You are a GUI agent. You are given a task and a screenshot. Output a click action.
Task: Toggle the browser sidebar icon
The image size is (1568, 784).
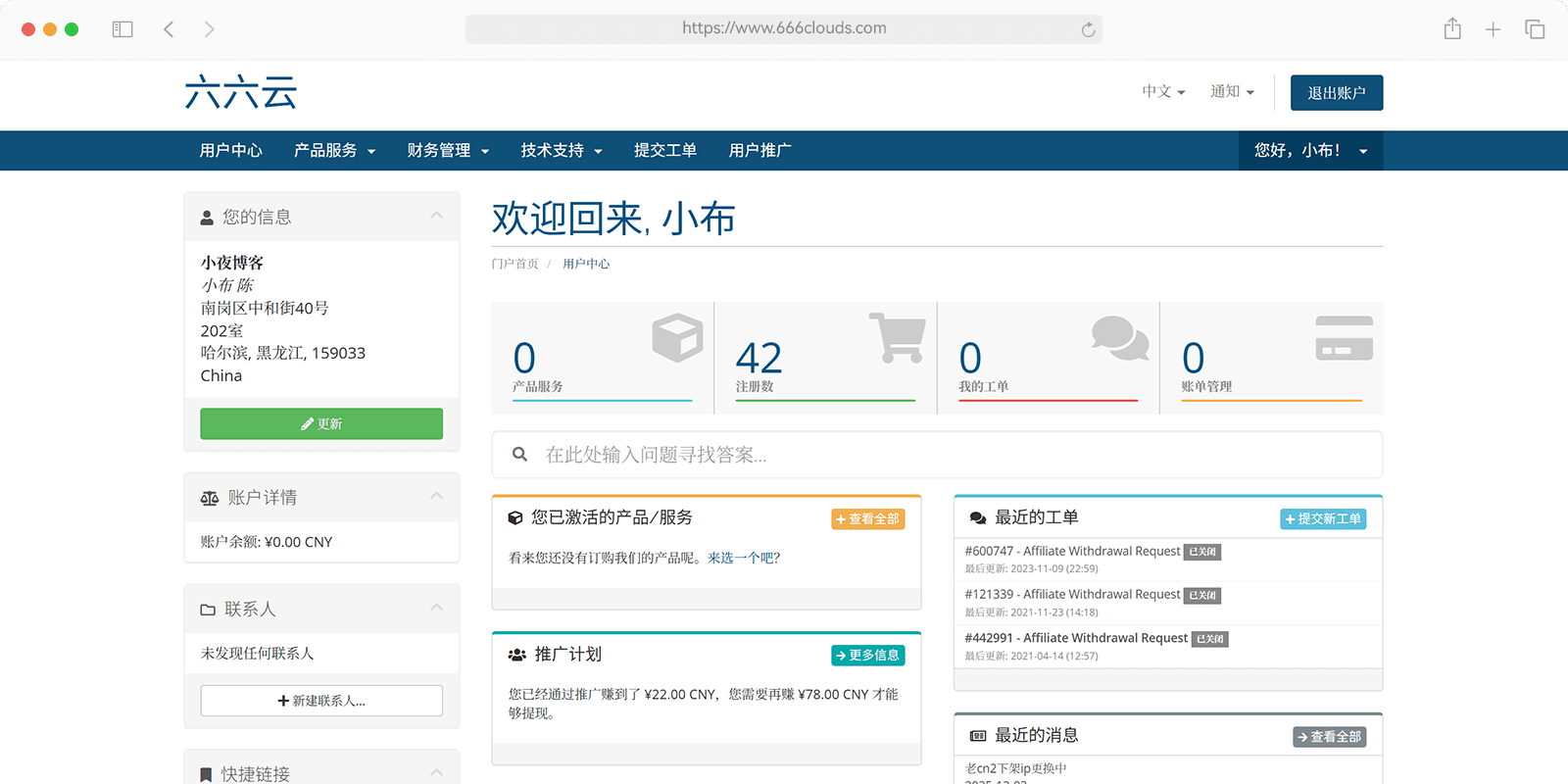click(122, 29)
